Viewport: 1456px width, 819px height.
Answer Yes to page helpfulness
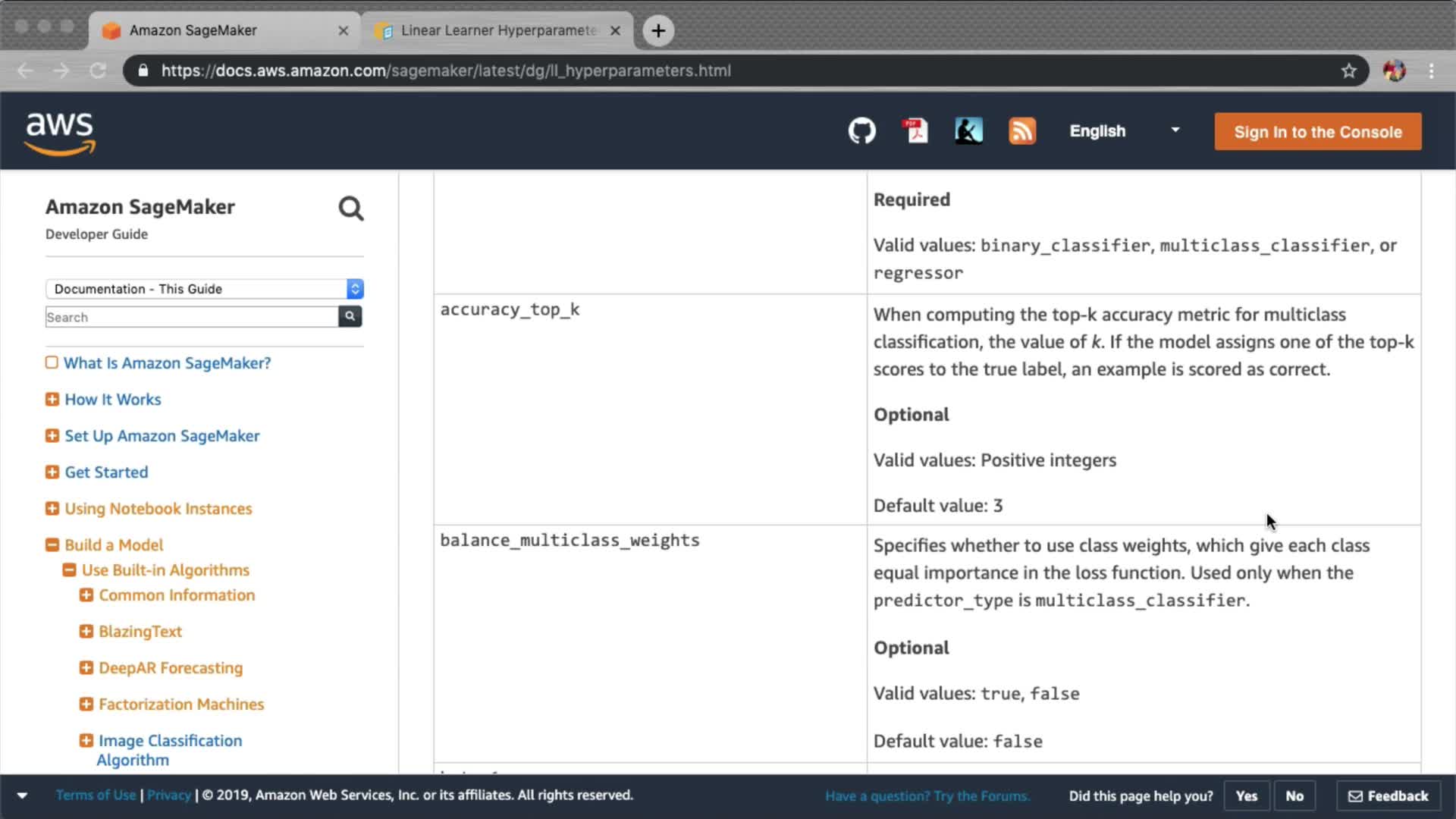coord(1246,795)
